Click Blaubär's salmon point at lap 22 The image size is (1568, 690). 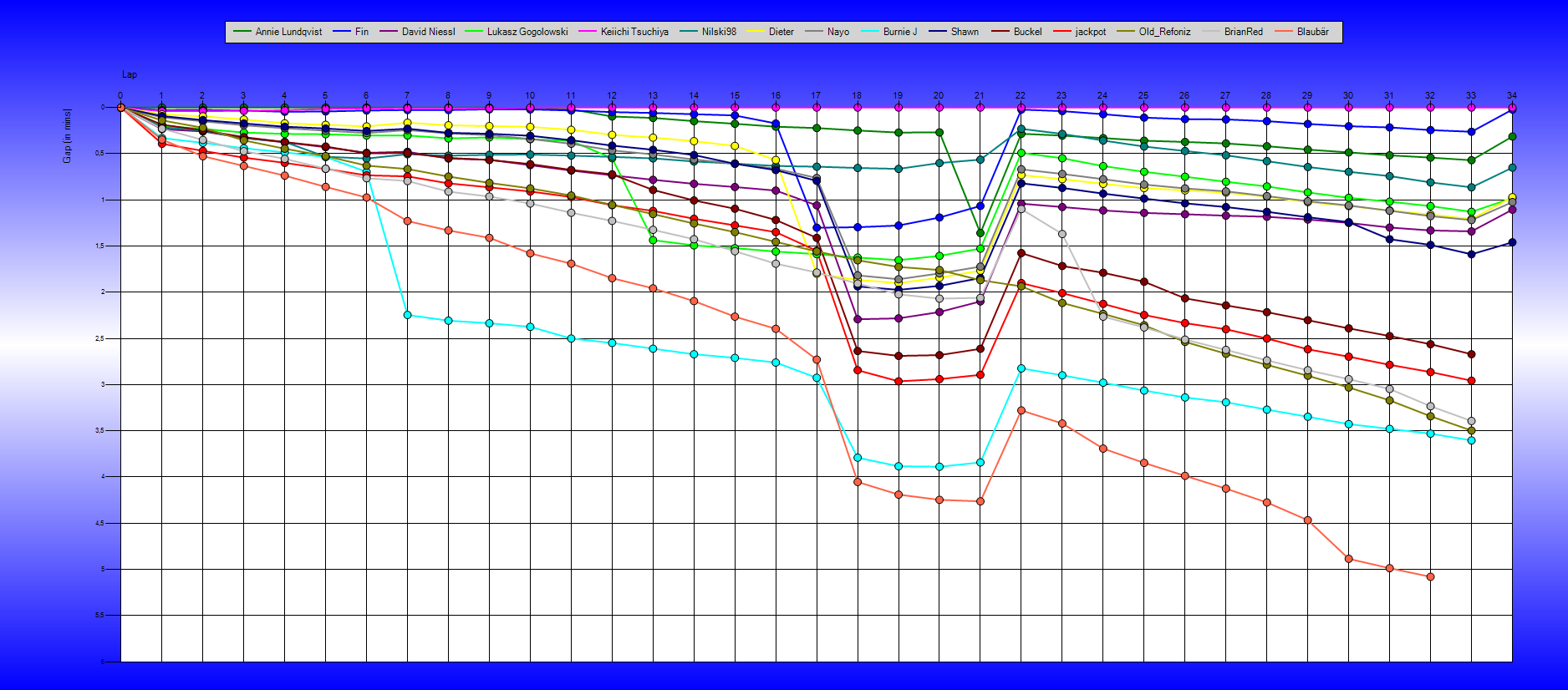[1021, 410]
